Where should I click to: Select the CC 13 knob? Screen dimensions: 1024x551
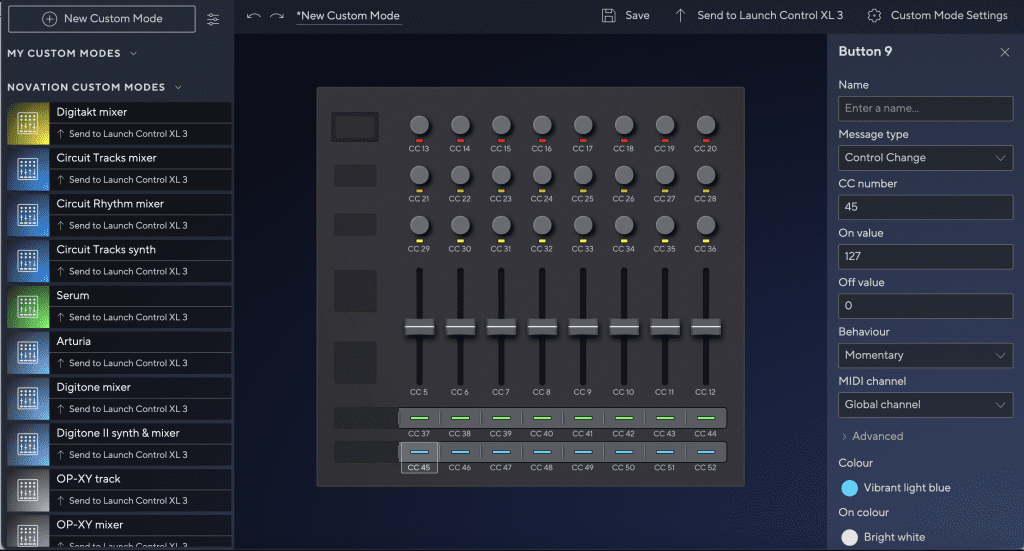coord(419,125)
